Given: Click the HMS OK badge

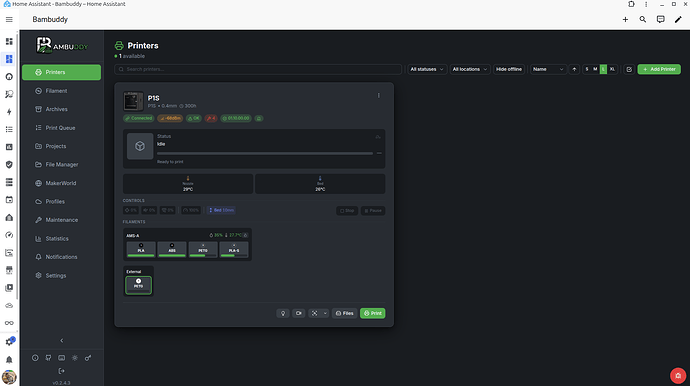Looking at the screenshot, I should coord(194,118).
